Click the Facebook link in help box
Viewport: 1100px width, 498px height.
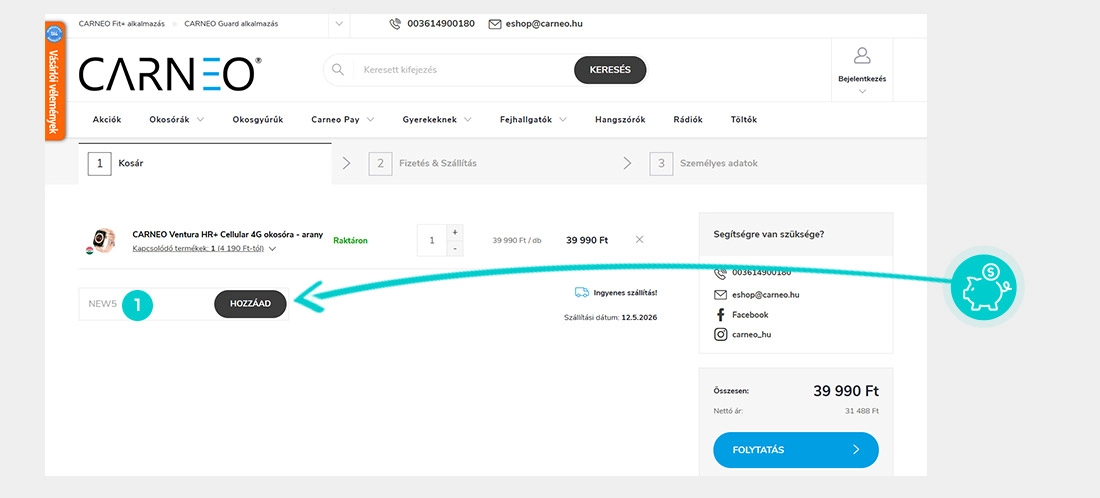point(750,315)
